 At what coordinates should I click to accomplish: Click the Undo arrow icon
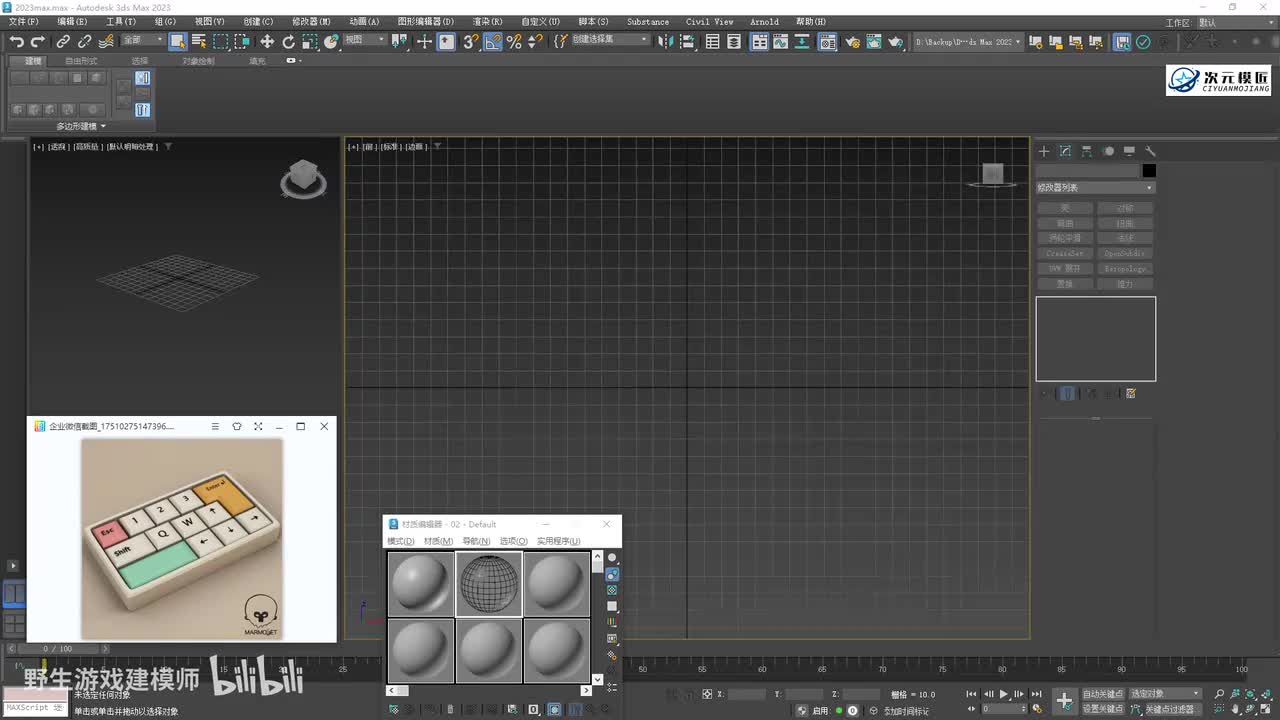pyautogui.click(x=16, y=41)
